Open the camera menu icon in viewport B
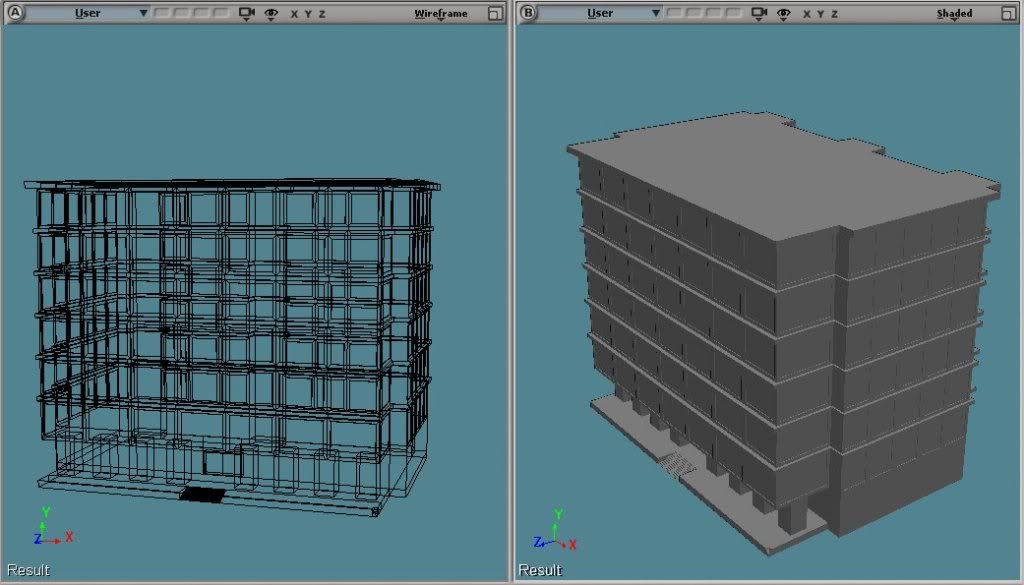1024x585 pixels. (759, 14)
